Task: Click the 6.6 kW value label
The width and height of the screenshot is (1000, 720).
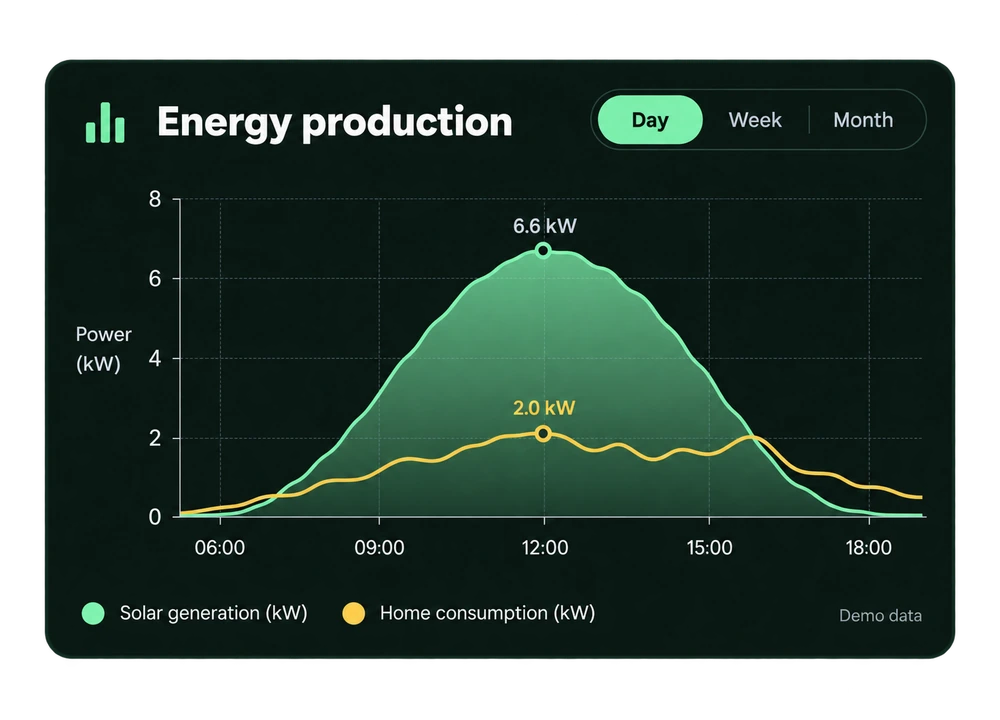Action: click(545, 226)
